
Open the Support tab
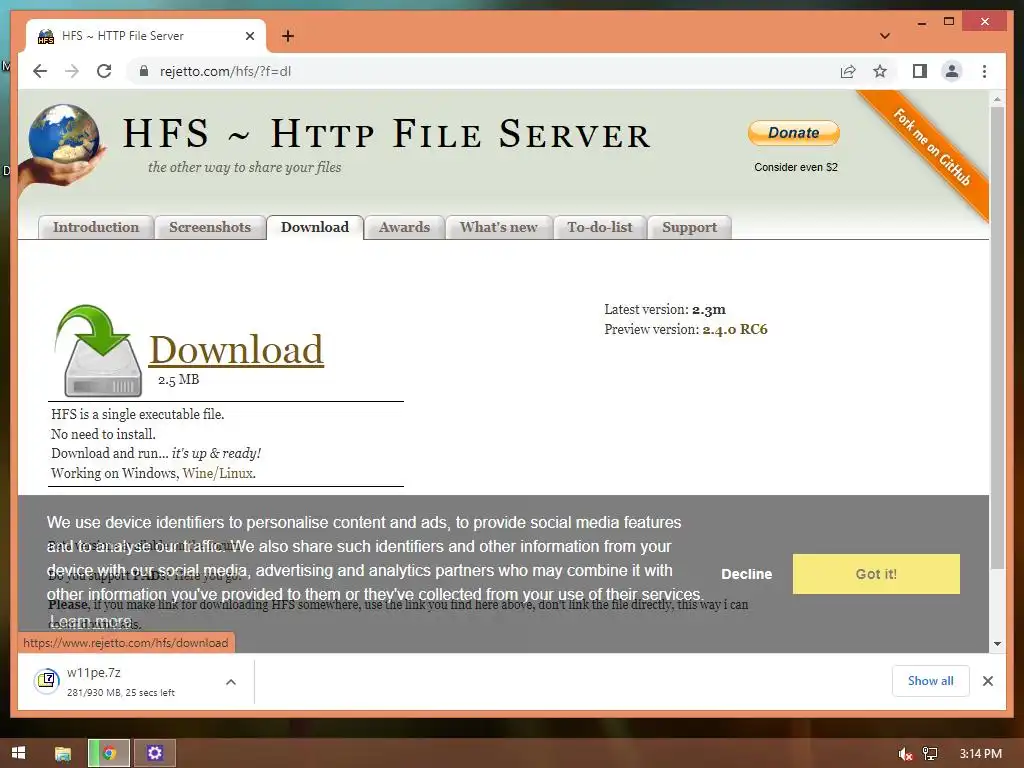click(x=689, y=227)
